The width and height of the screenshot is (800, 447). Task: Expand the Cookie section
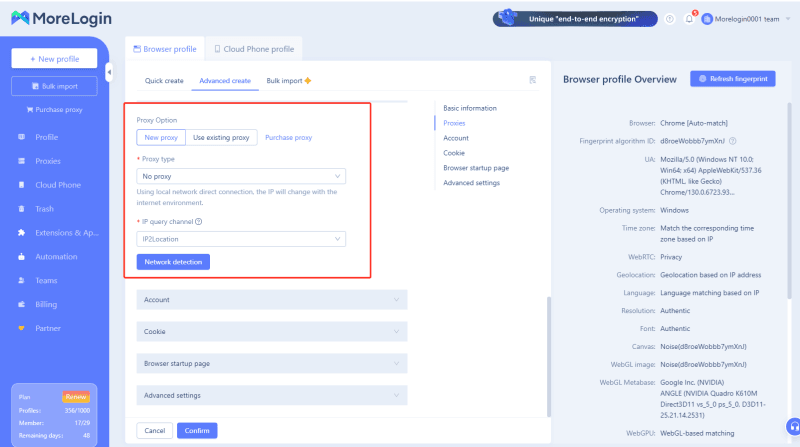(x=271, y=332)
